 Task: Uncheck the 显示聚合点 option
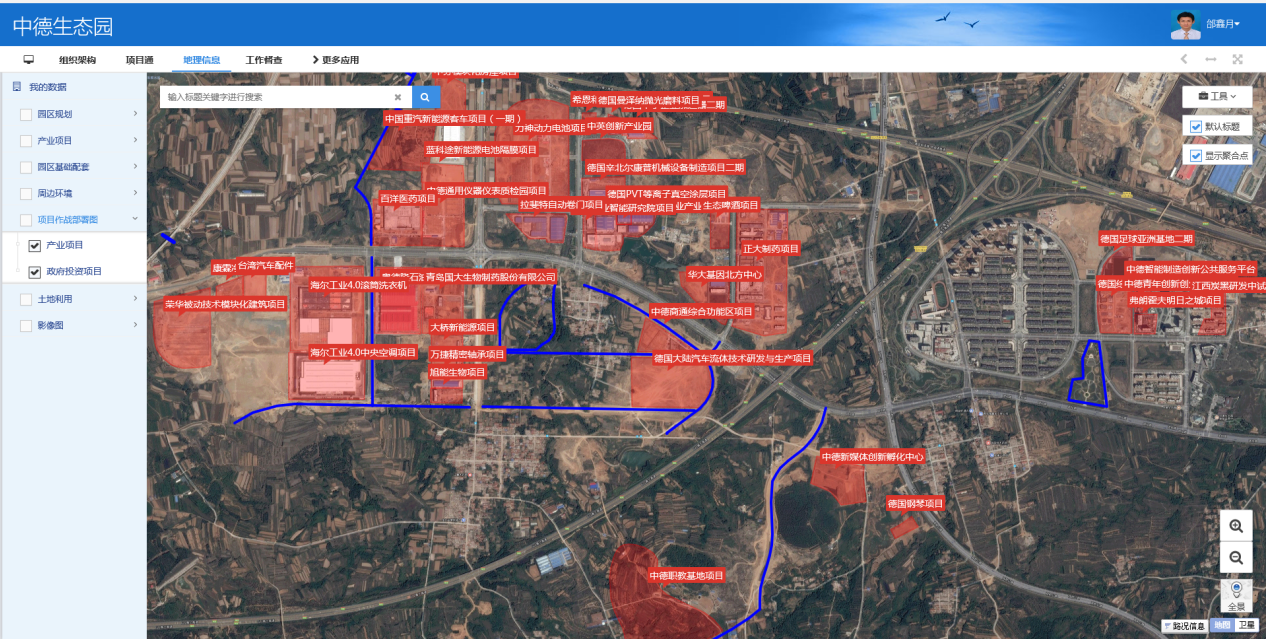[1196, 156]
